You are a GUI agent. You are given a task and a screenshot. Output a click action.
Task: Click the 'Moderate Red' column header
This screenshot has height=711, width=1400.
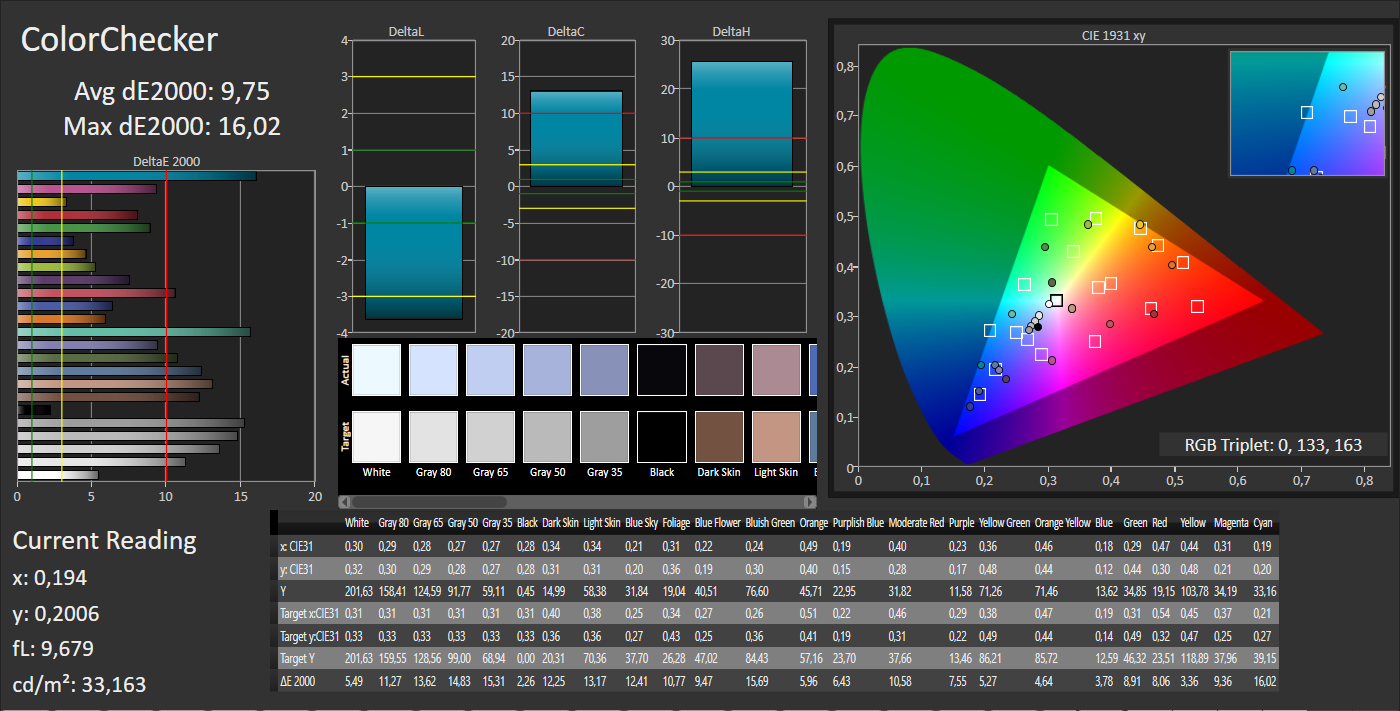tap(915, 523)
